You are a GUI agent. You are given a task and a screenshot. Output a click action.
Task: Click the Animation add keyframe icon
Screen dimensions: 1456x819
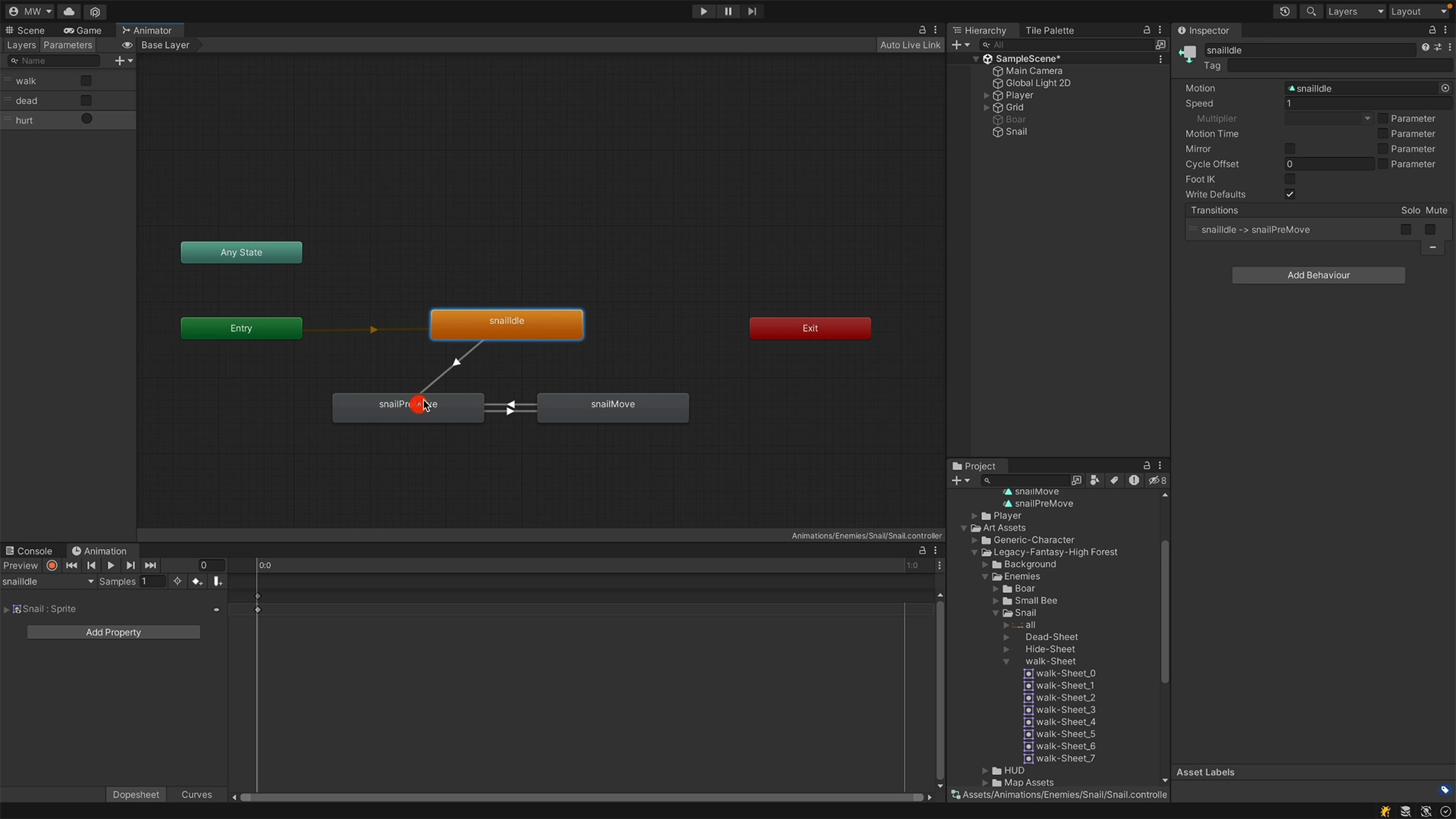(197, 582)
